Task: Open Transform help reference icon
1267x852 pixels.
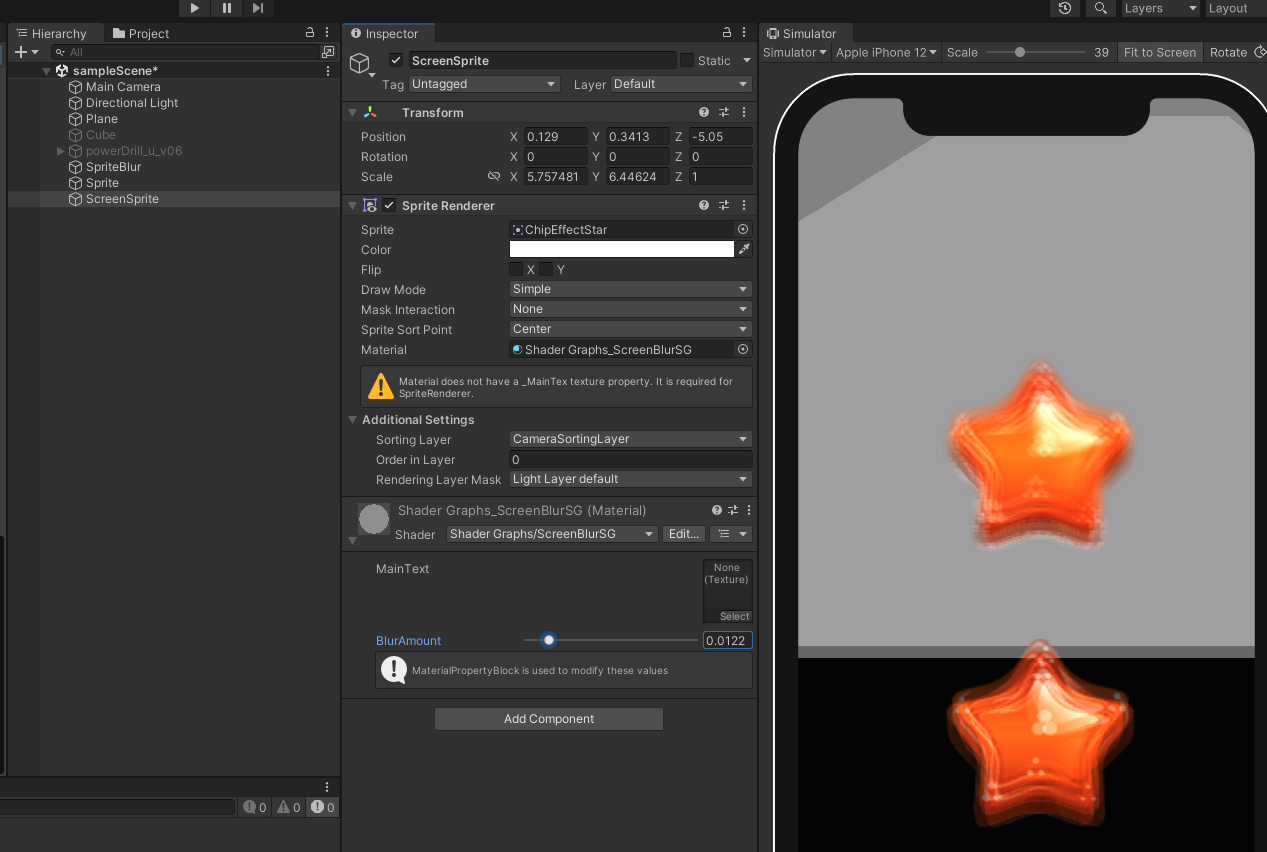Action: point(704,112)
